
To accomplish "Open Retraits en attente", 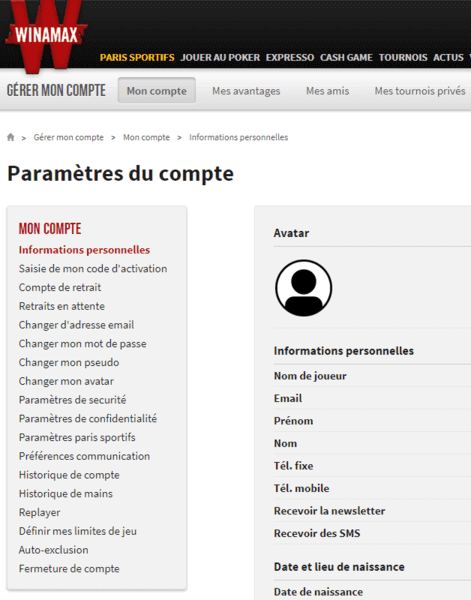I will pos(62,306).
